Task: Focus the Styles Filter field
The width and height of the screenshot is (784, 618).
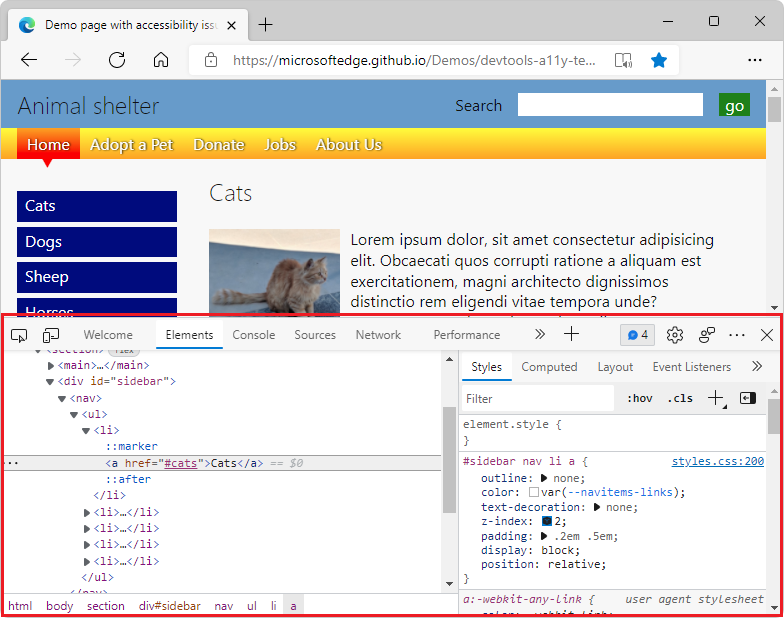Action: pos(538,398)
